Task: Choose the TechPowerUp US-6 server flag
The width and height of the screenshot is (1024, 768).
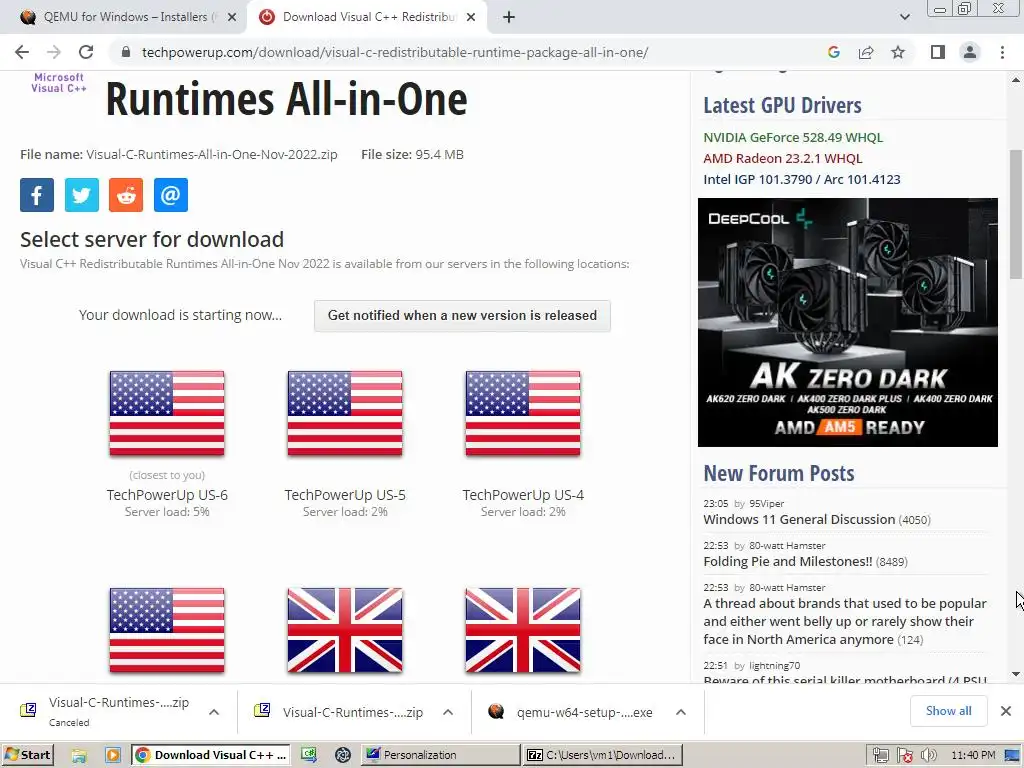Action: [167, 413]
